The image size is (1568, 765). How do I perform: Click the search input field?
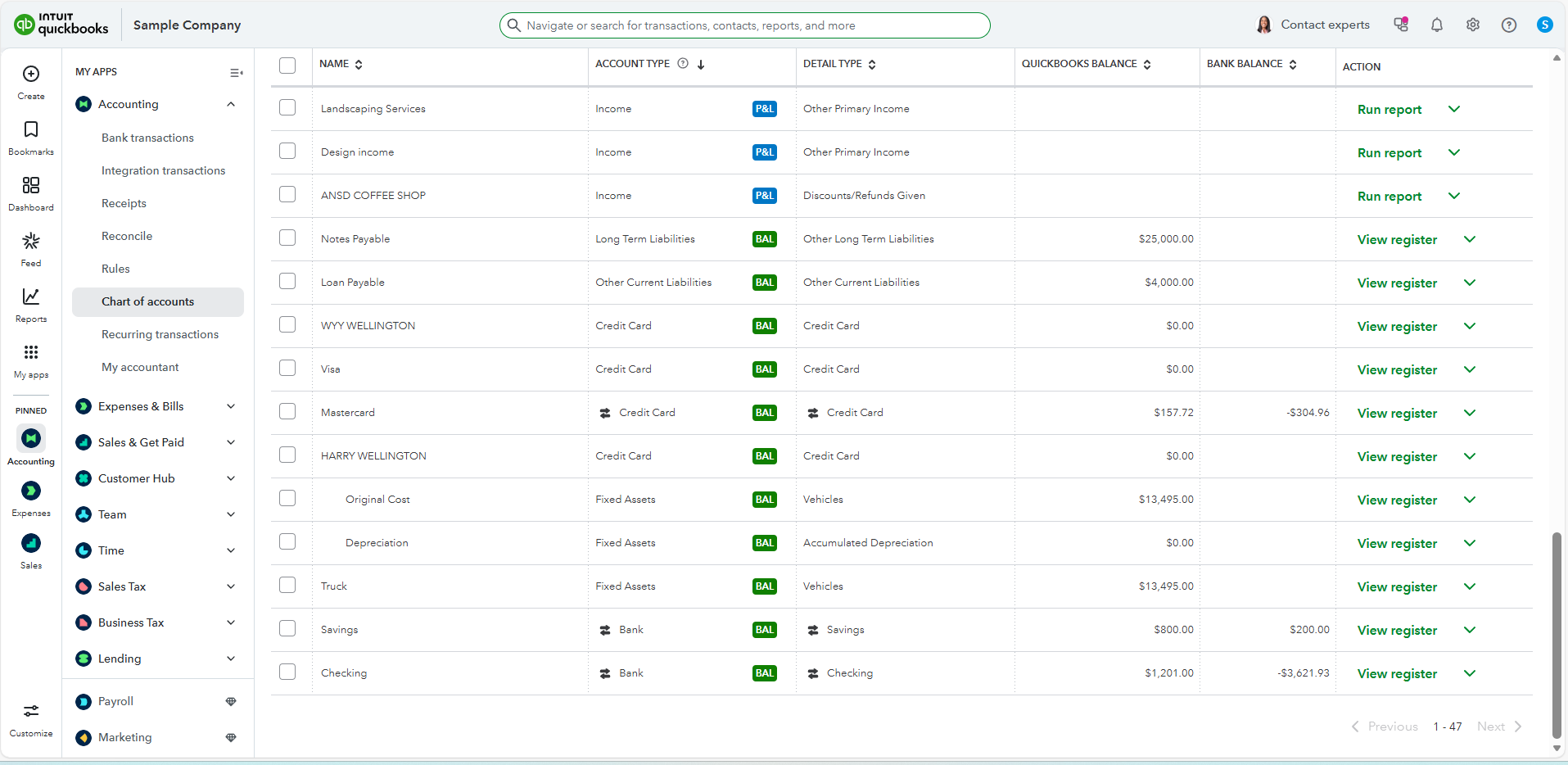pos(745,25)
